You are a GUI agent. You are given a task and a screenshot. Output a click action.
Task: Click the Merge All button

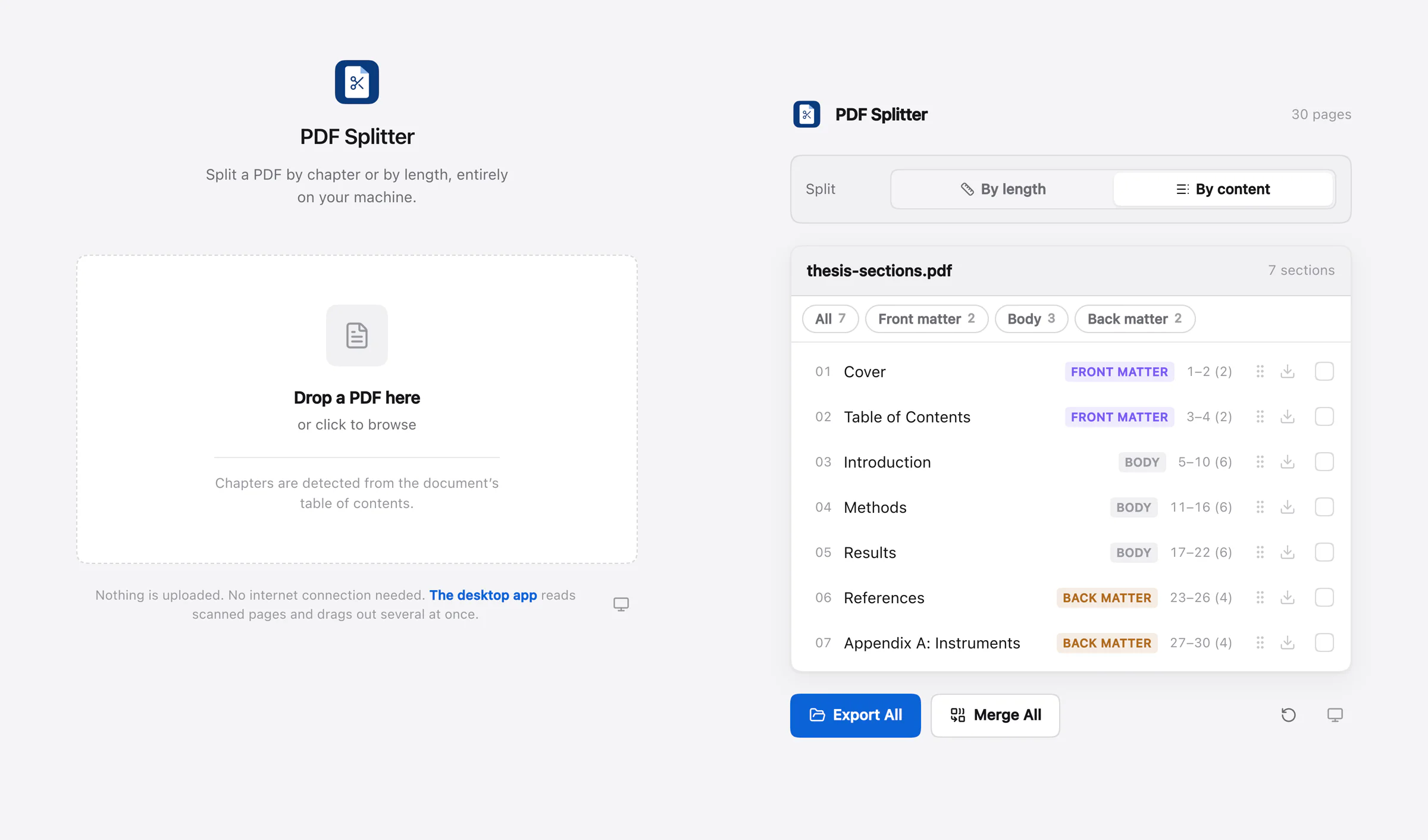995,715
